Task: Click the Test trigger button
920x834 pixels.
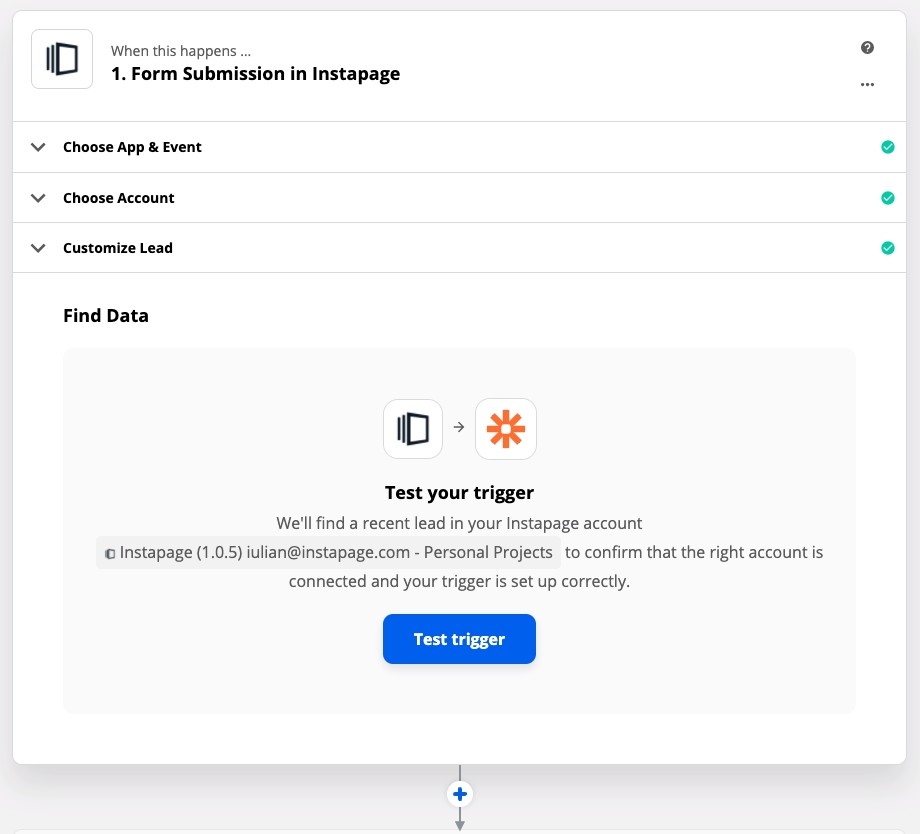Action: tap(459, 639)
